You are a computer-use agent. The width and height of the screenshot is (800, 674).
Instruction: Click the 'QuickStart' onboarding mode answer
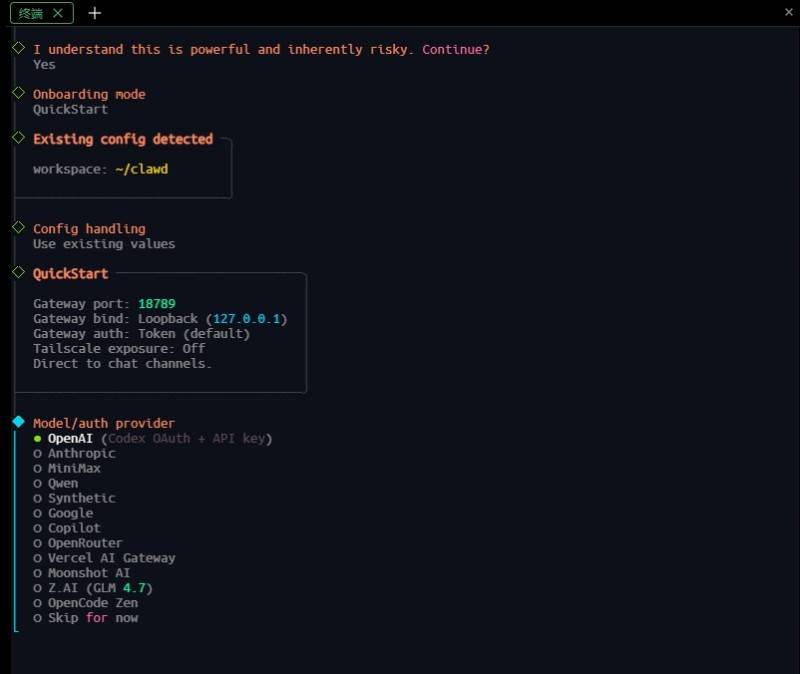pos(70,110)
